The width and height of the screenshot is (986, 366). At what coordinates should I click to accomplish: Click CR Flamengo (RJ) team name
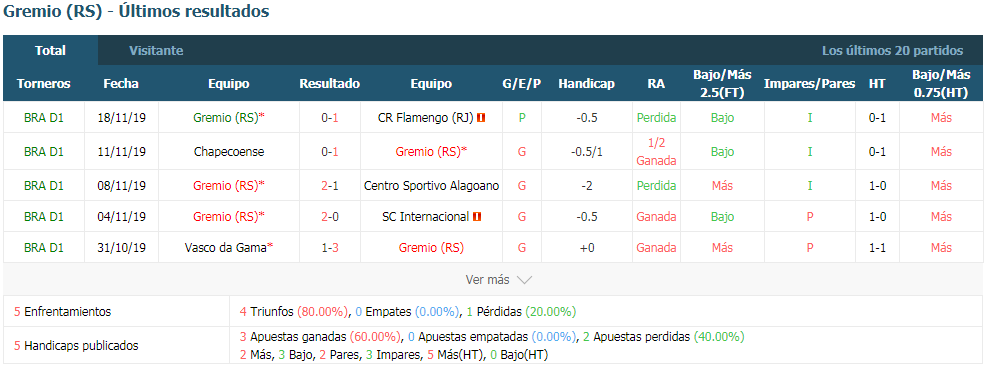tap(426, 118)
